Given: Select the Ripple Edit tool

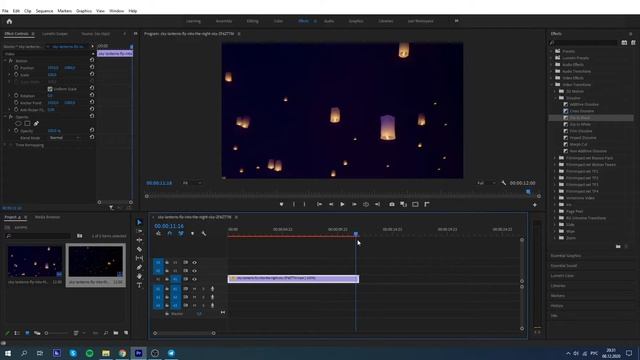Looking at the screenshot, I should click(x=139, y=240).
